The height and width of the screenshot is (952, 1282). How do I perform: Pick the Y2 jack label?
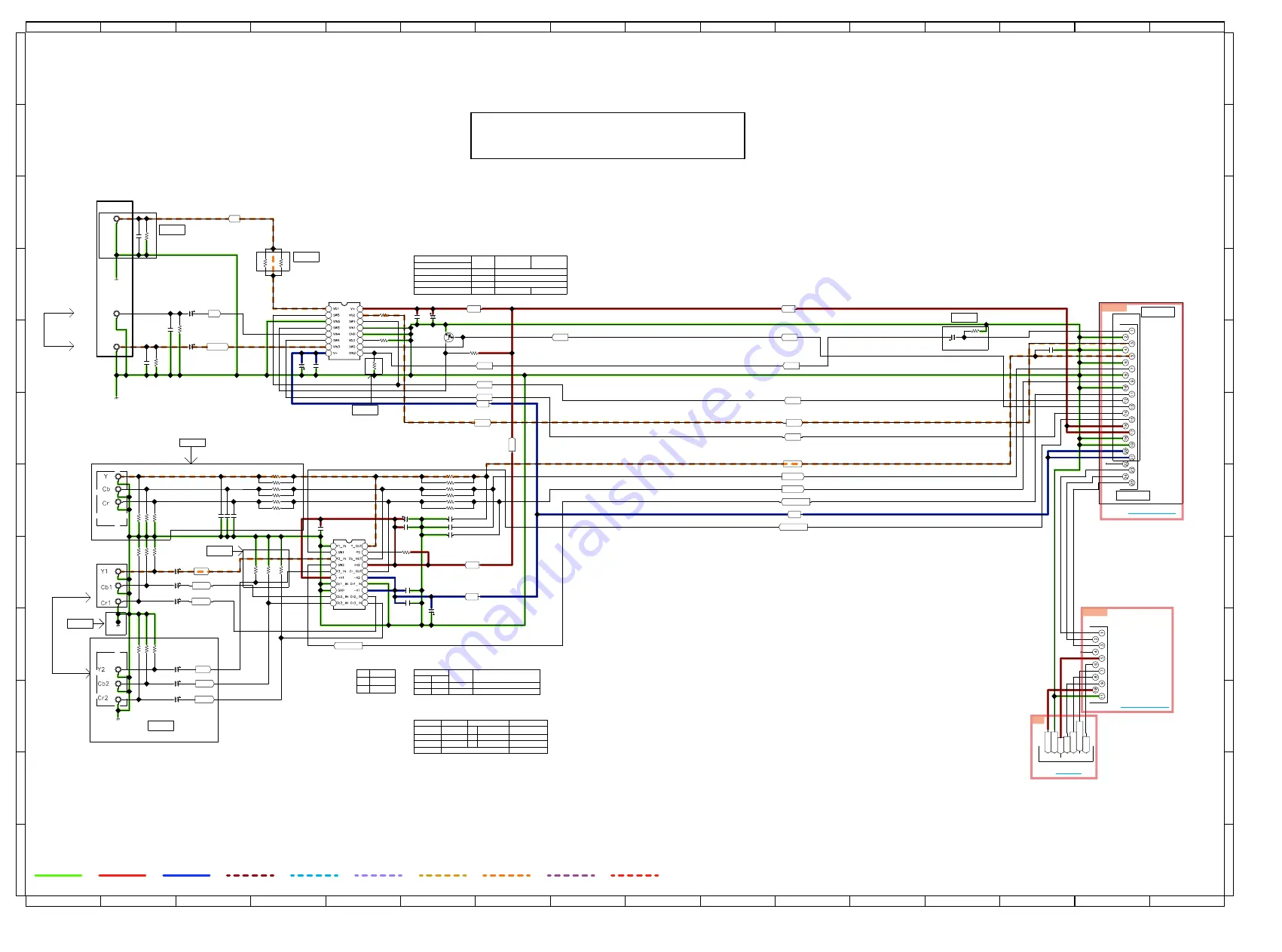pyautogui.click(x=102, y=669)
